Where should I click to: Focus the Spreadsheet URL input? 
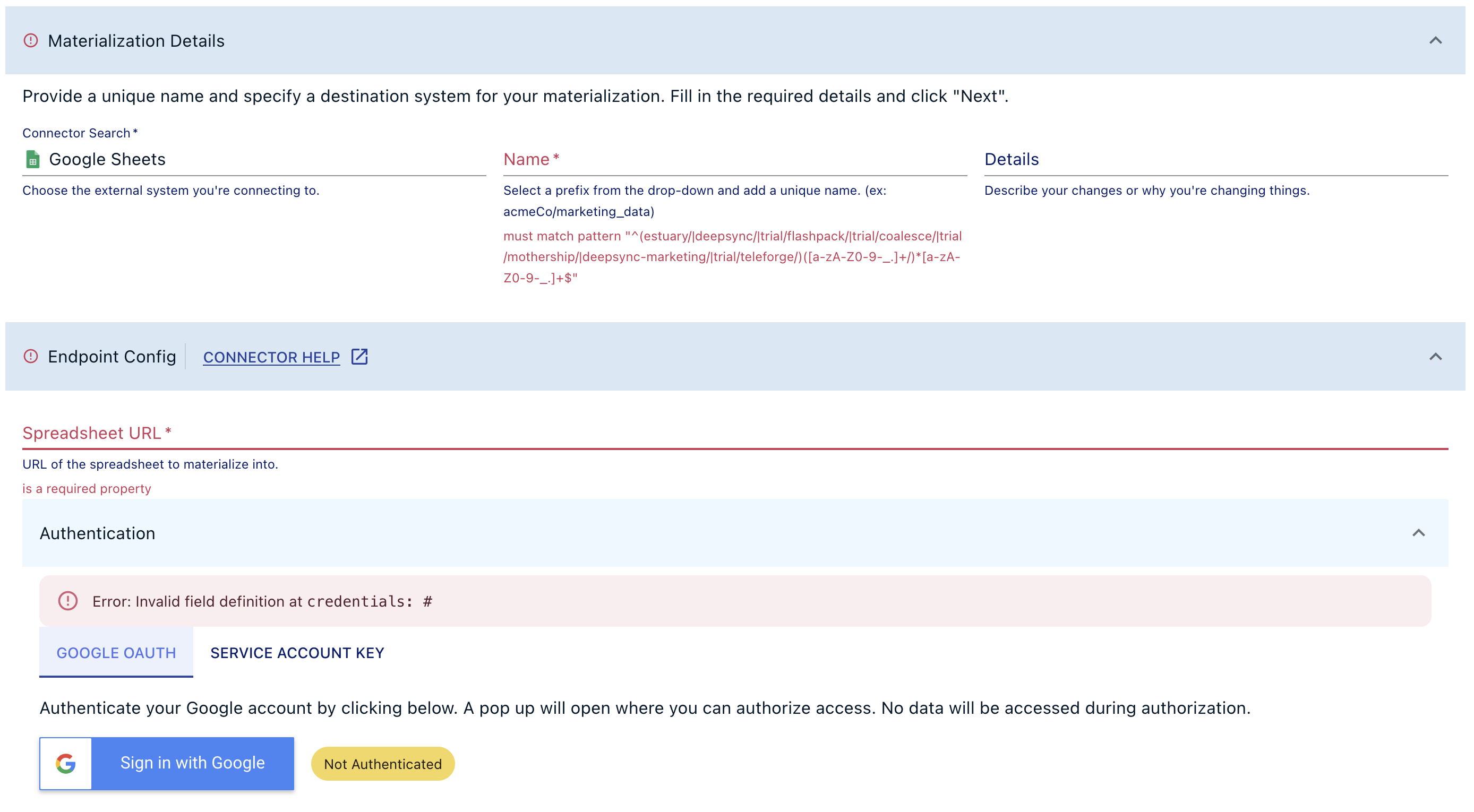[x=732, y=434]
